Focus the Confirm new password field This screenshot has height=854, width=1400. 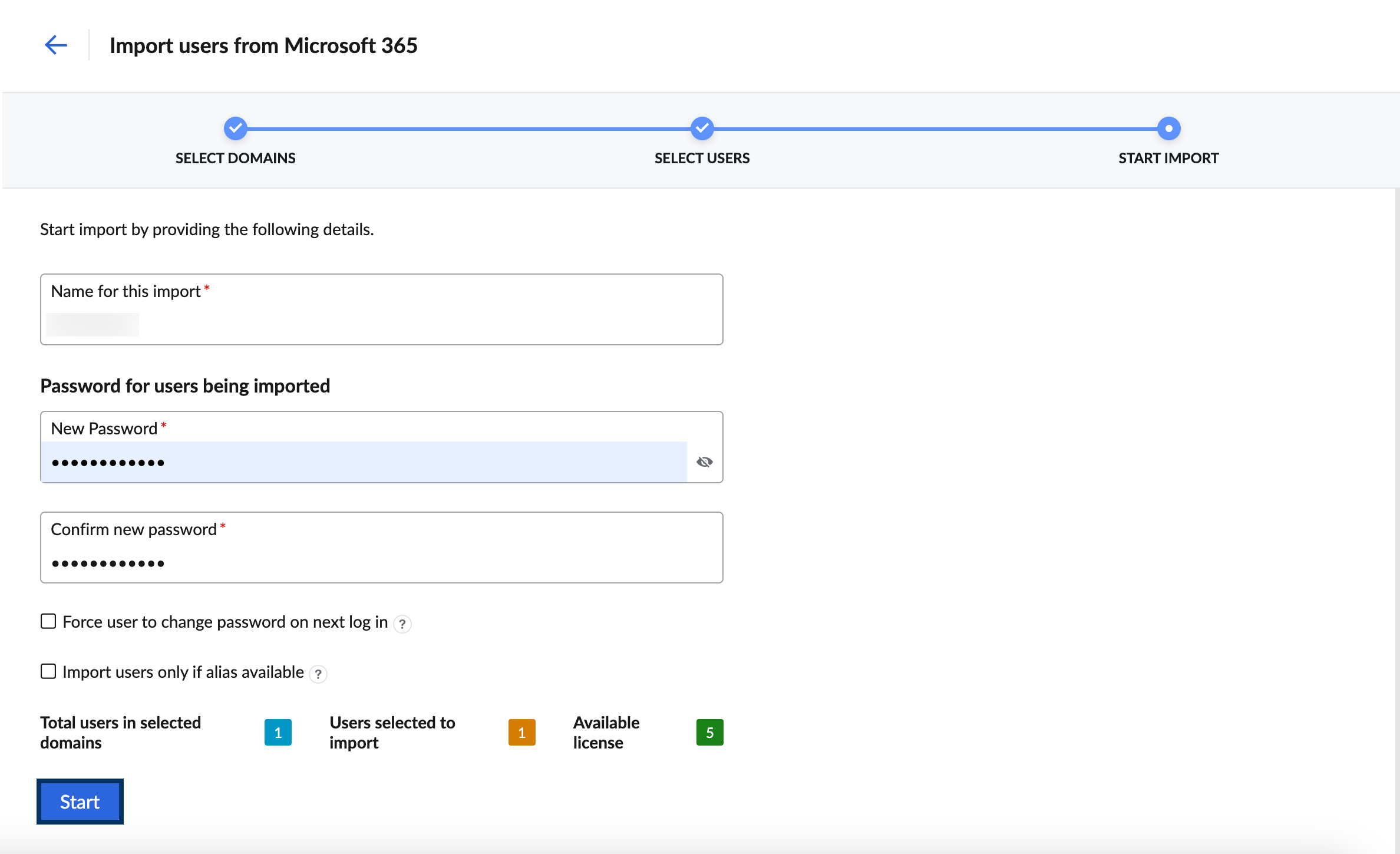(382, 548)
